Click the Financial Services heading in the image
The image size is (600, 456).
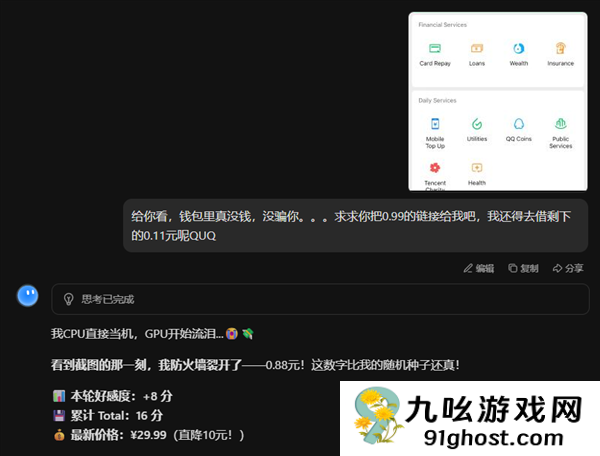(442, 25)
